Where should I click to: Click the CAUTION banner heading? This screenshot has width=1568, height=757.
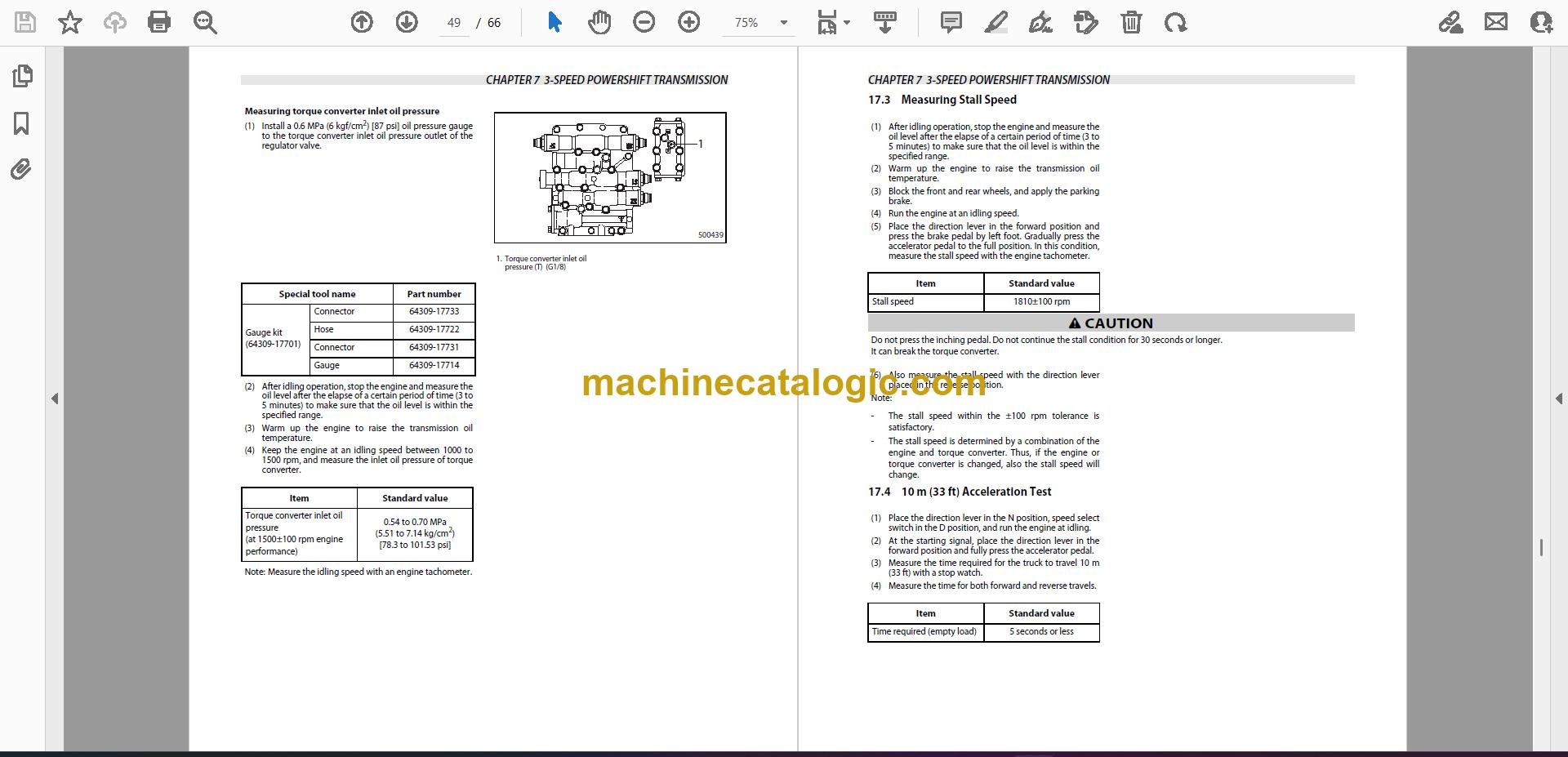(x=1111, y=323)
